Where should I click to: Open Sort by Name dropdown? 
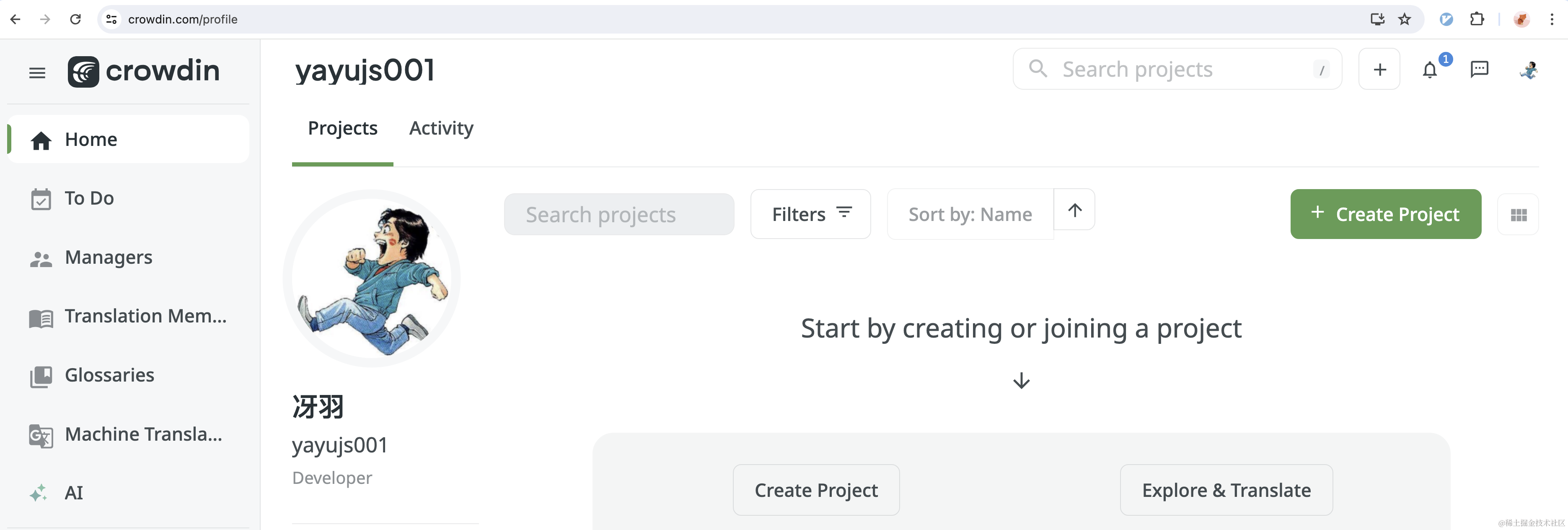(970, 214)
